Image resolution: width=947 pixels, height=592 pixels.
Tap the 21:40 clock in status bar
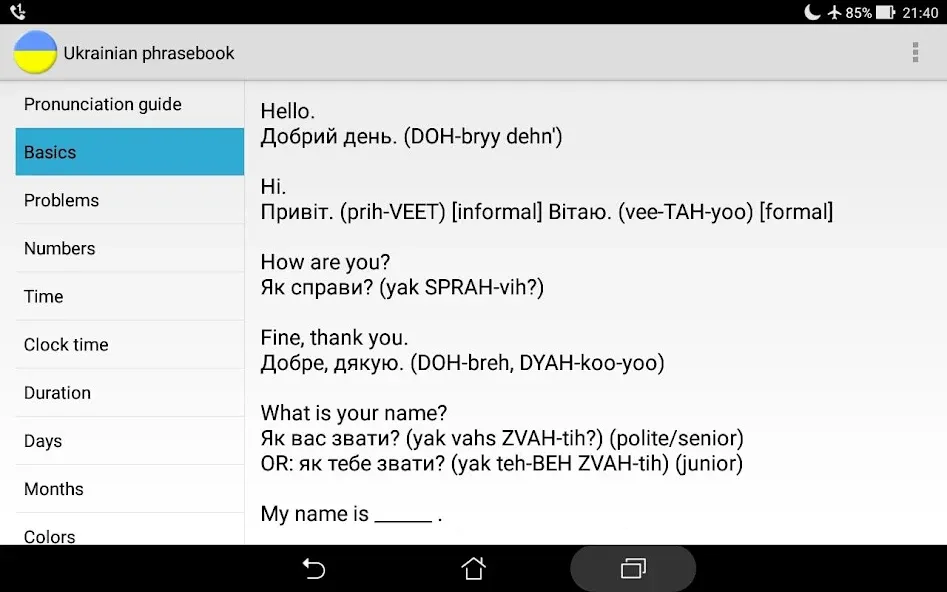click(920, 13)
